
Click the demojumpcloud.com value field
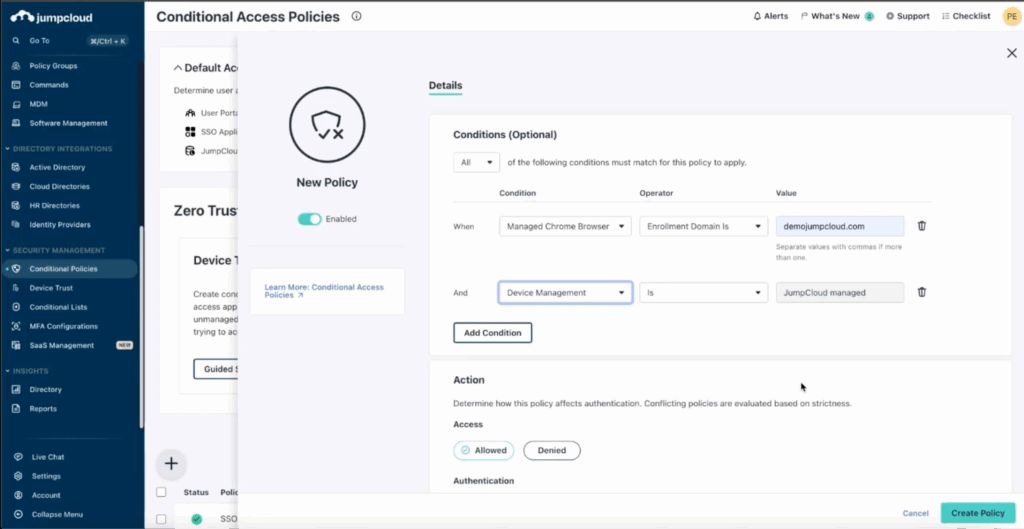click(840, 227)
